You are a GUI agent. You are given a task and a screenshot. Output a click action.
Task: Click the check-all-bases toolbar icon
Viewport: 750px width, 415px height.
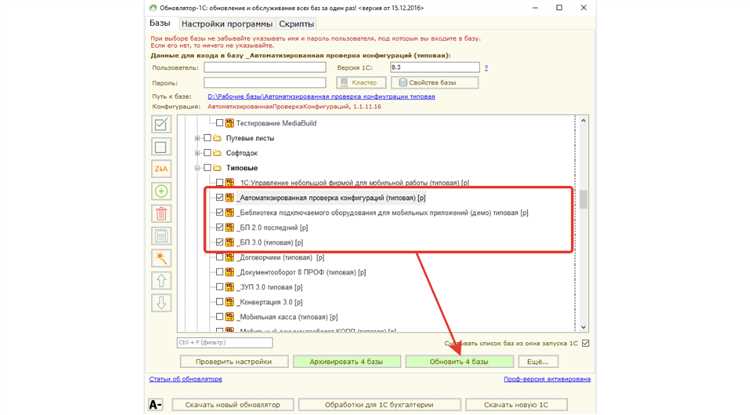161,124
